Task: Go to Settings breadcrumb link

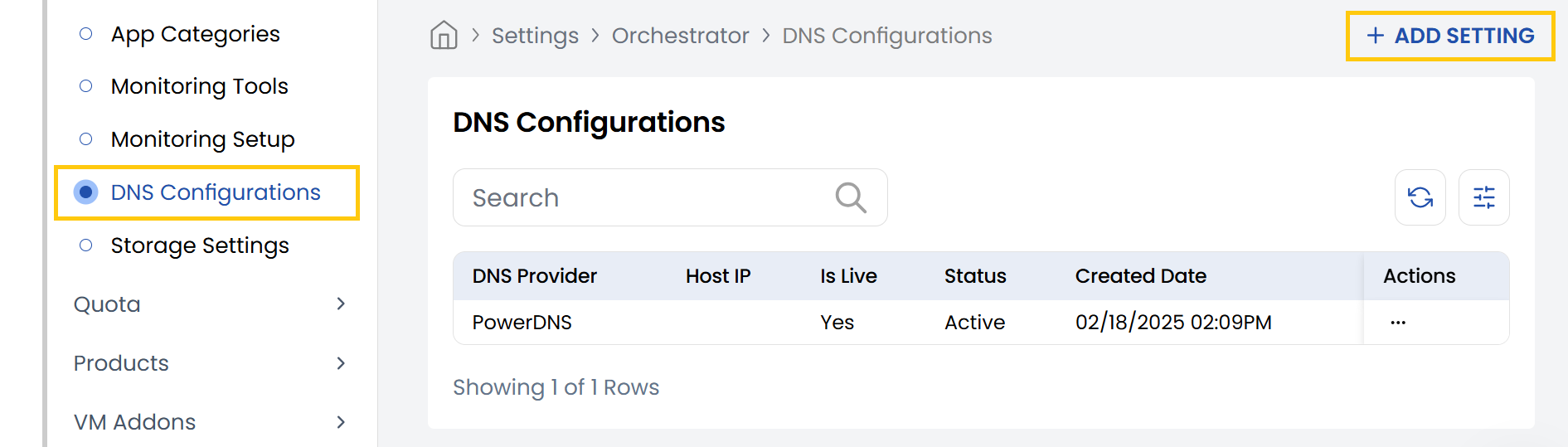Action: point(535,36)
